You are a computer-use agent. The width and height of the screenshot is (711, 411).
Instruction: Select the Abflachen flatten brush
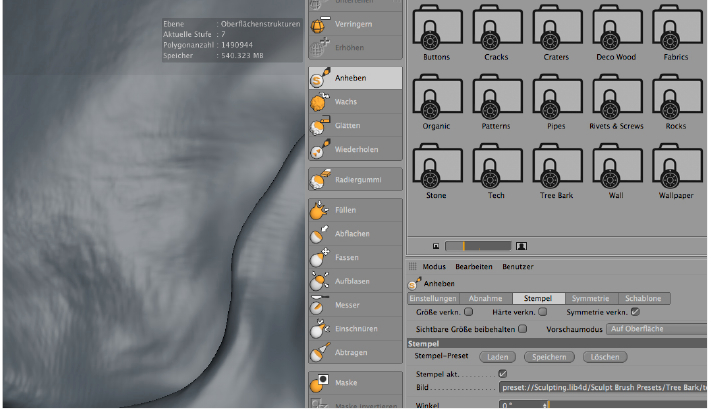354,234
